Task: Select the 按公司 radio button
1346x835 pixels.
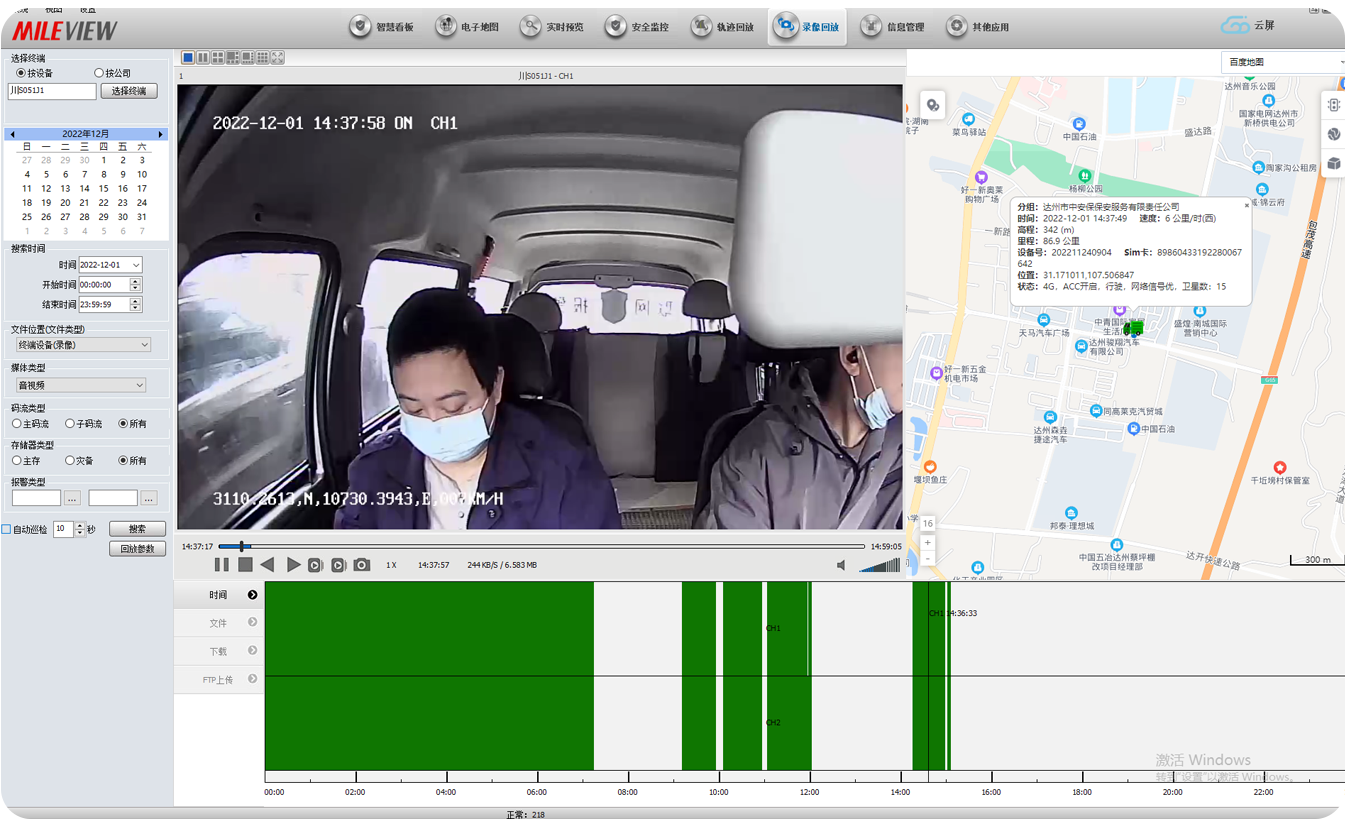Action: (99, 73)
